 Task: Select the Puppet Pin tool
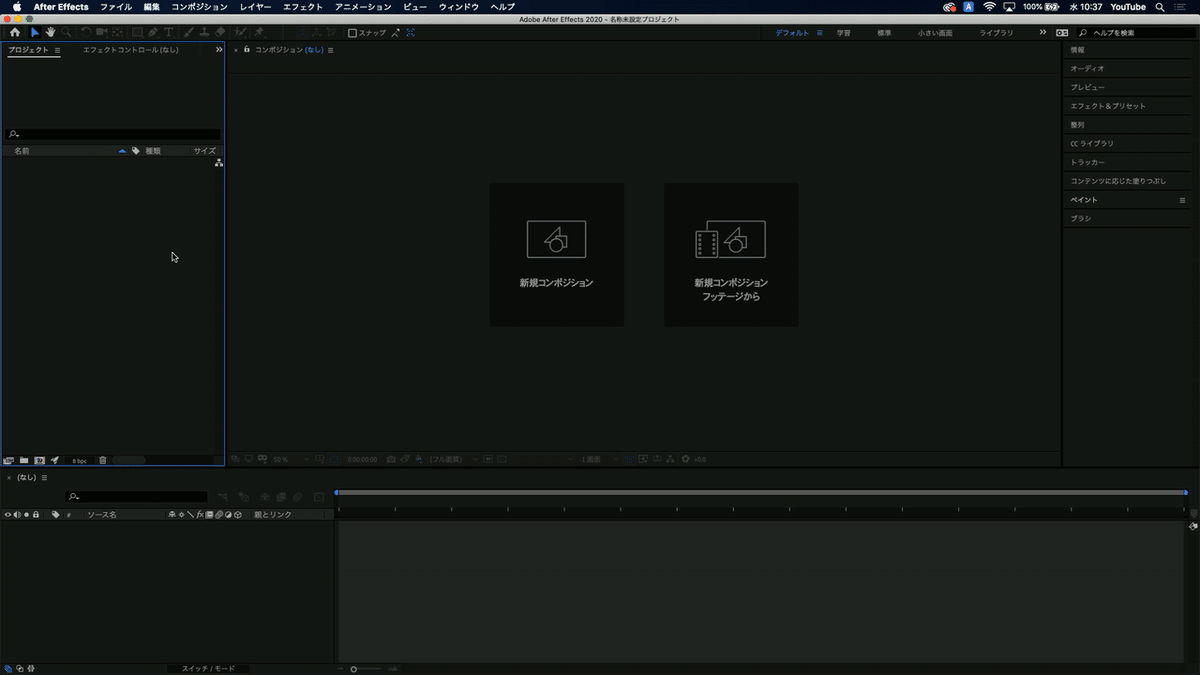point(259,32)
